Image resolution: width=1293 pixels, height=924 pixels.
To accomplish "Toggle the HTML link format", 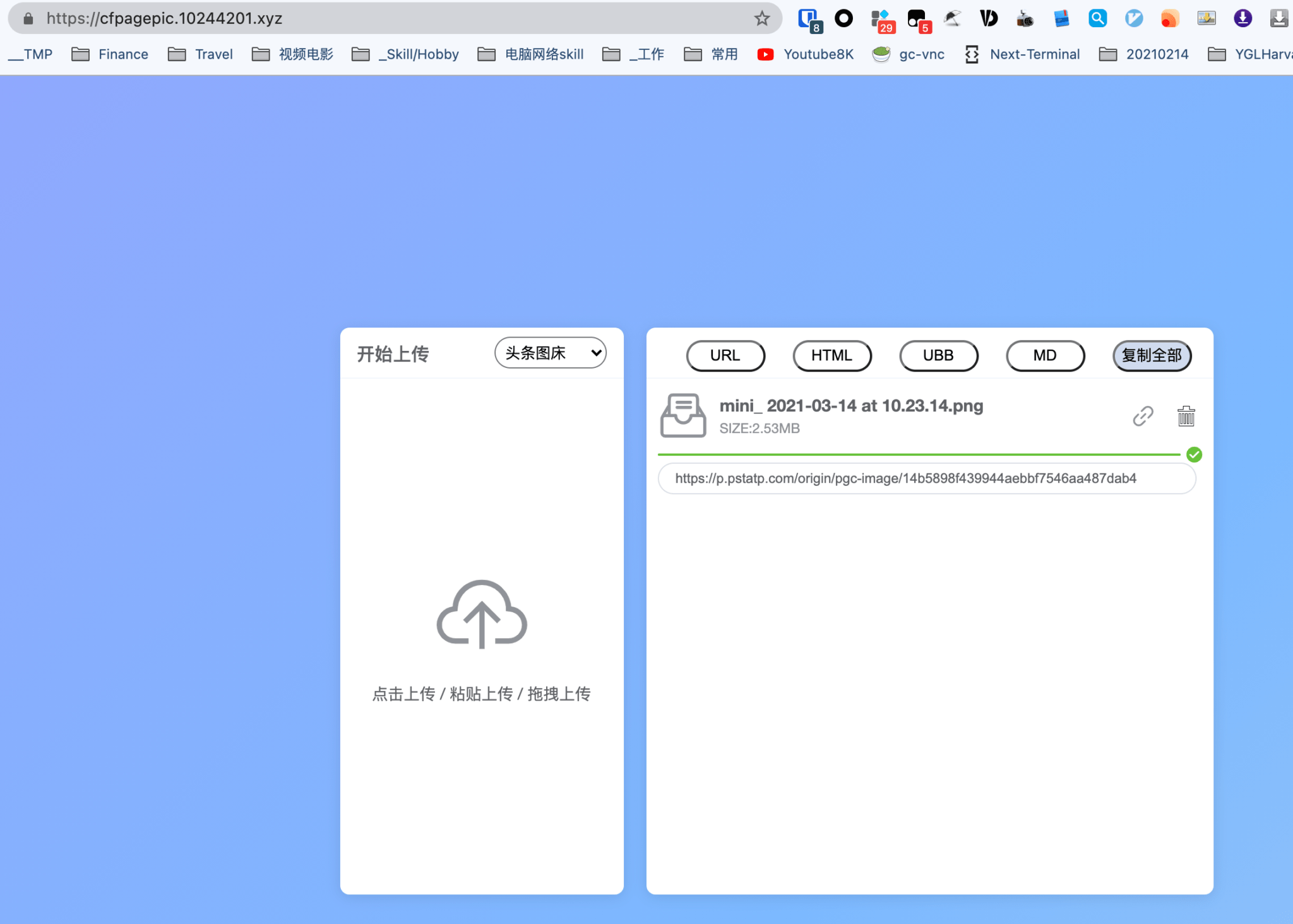I will tap(832, 355).
